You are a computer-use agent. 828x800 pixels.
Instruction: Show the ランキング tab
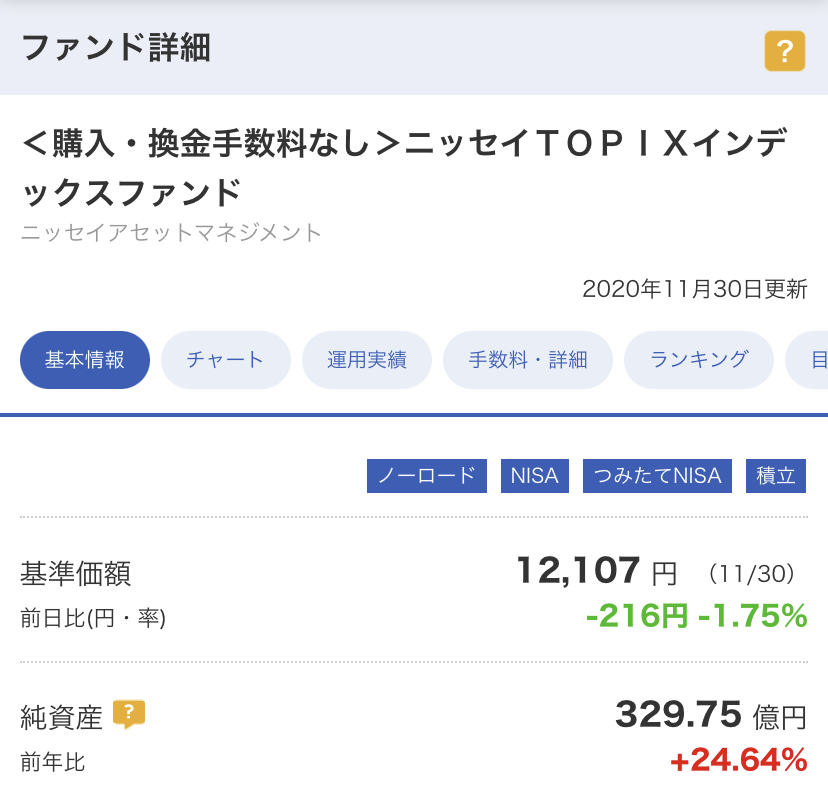699,360
